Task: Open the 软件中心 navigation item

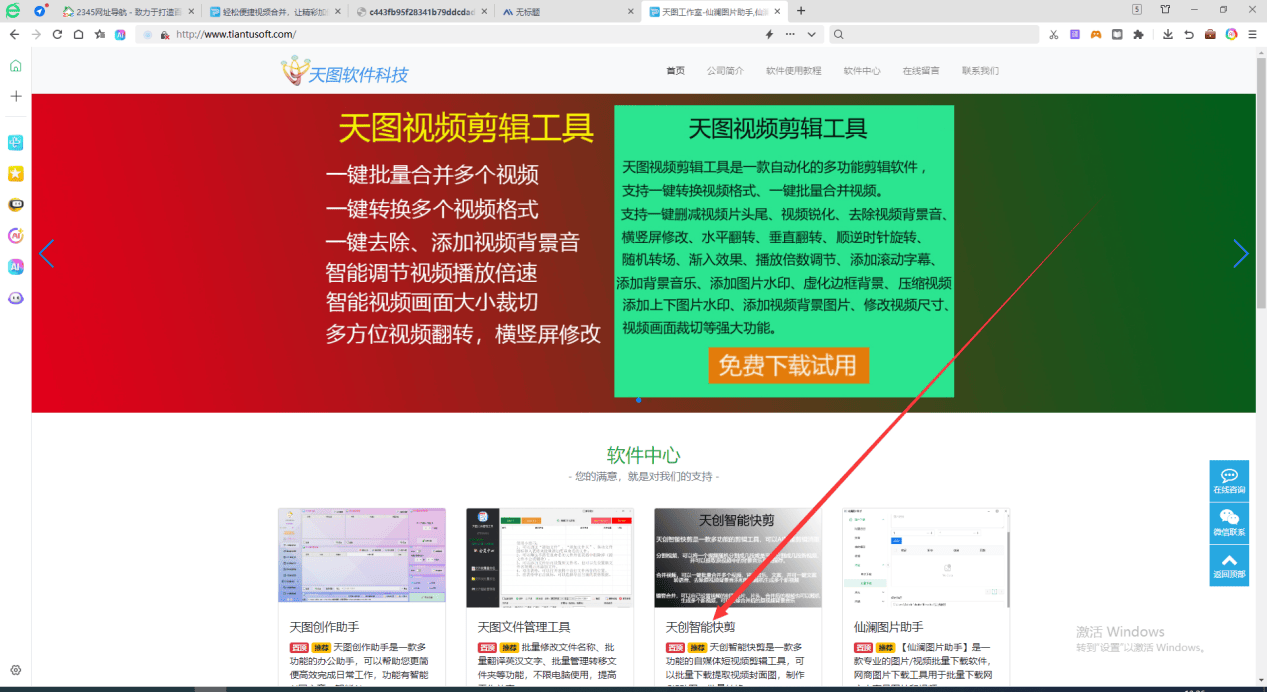Action: point(861,71)
